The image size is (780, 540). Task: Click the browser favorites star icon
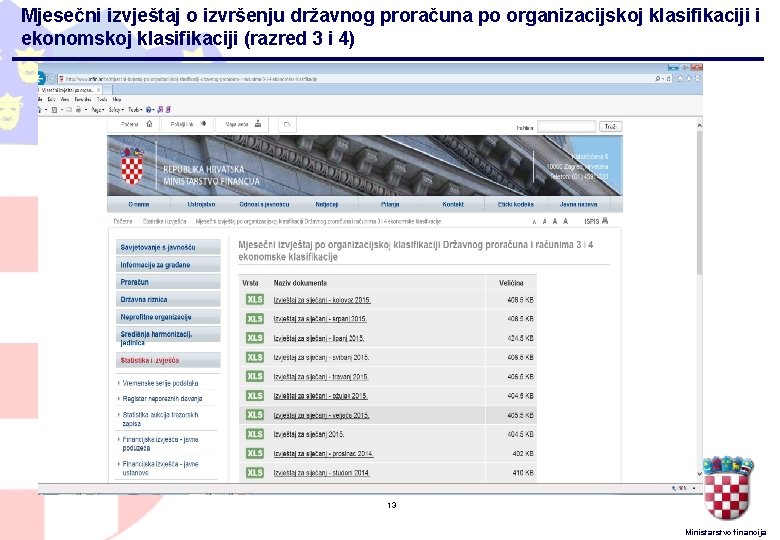tap(689, 79)
